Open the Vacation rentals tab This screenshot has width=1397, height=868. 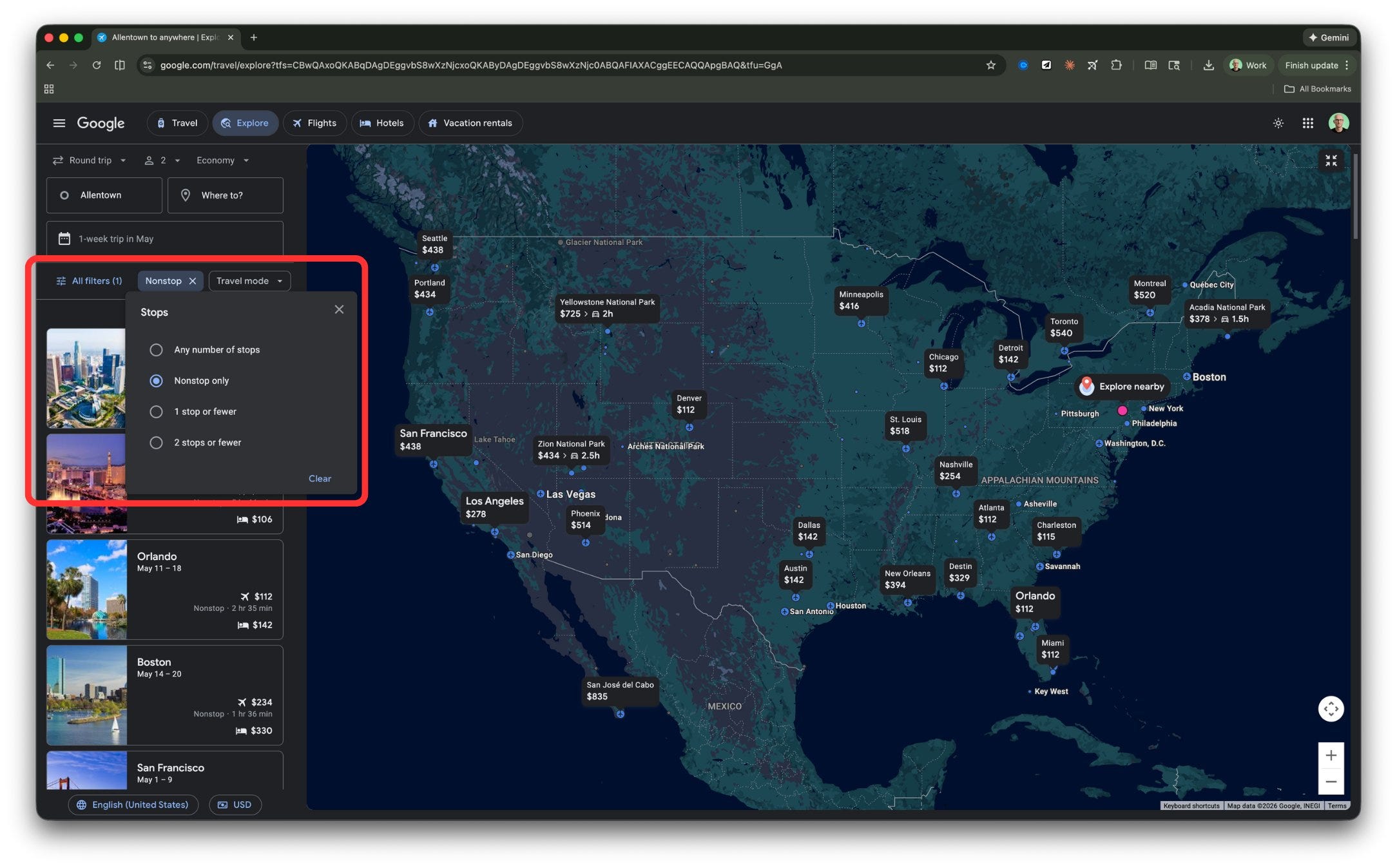470,123
